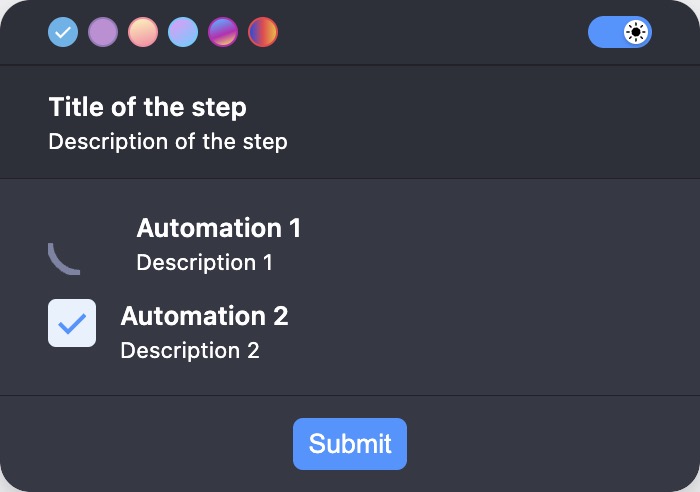Choose the solid purple theme swatch
Screen dimensions: 700x492
[x=103, y=32]
